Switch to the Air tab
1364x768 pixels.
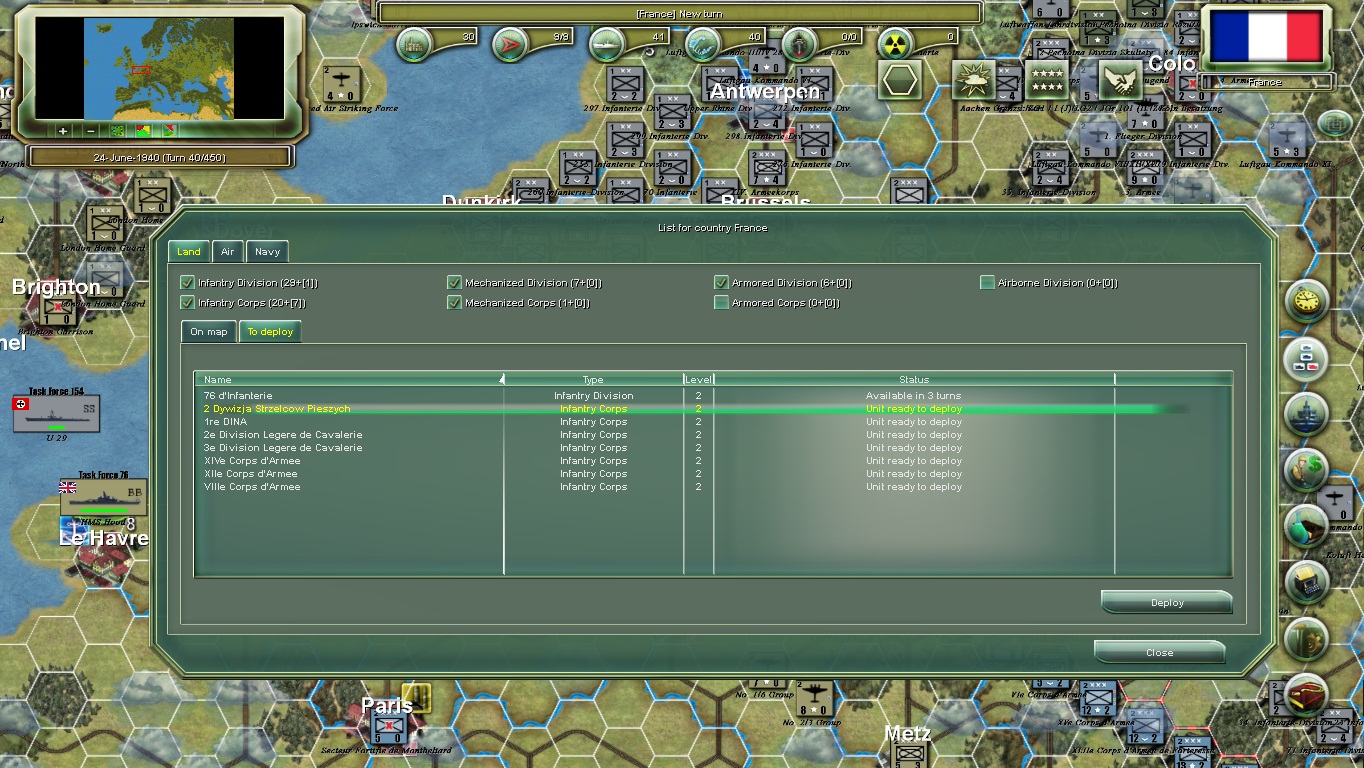coord(228,252)
